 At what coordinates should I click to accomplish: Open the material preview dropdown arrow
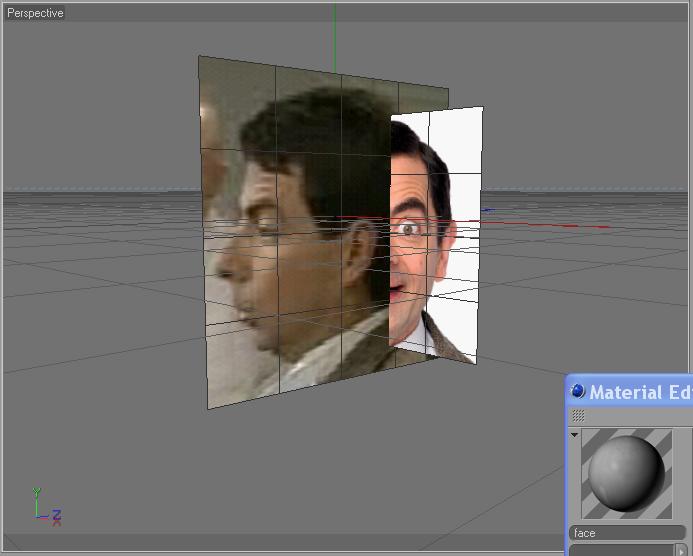[574, 435]
